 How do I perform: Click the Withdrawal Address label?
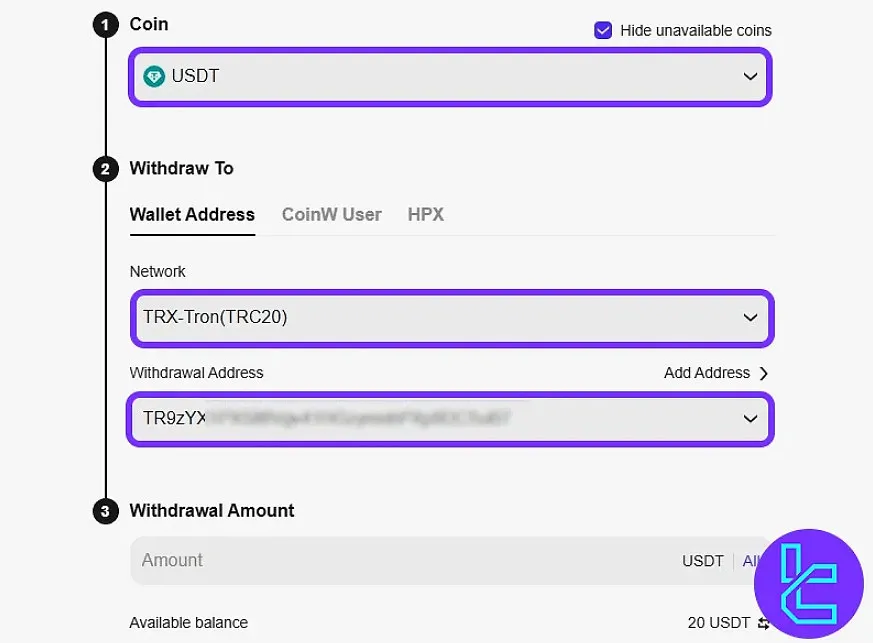[x=197, y=372]
